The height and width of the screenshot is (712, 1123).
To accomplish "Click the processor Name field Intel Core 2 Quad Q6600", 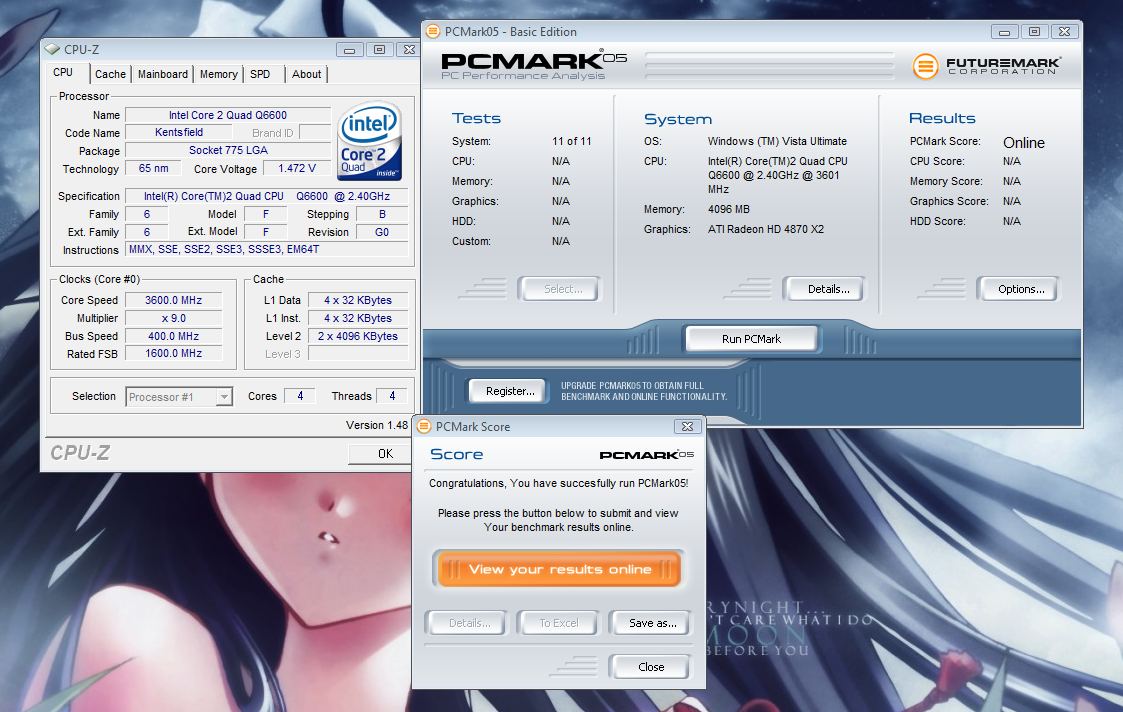I will pyautogui.click(x=228, y=115).
